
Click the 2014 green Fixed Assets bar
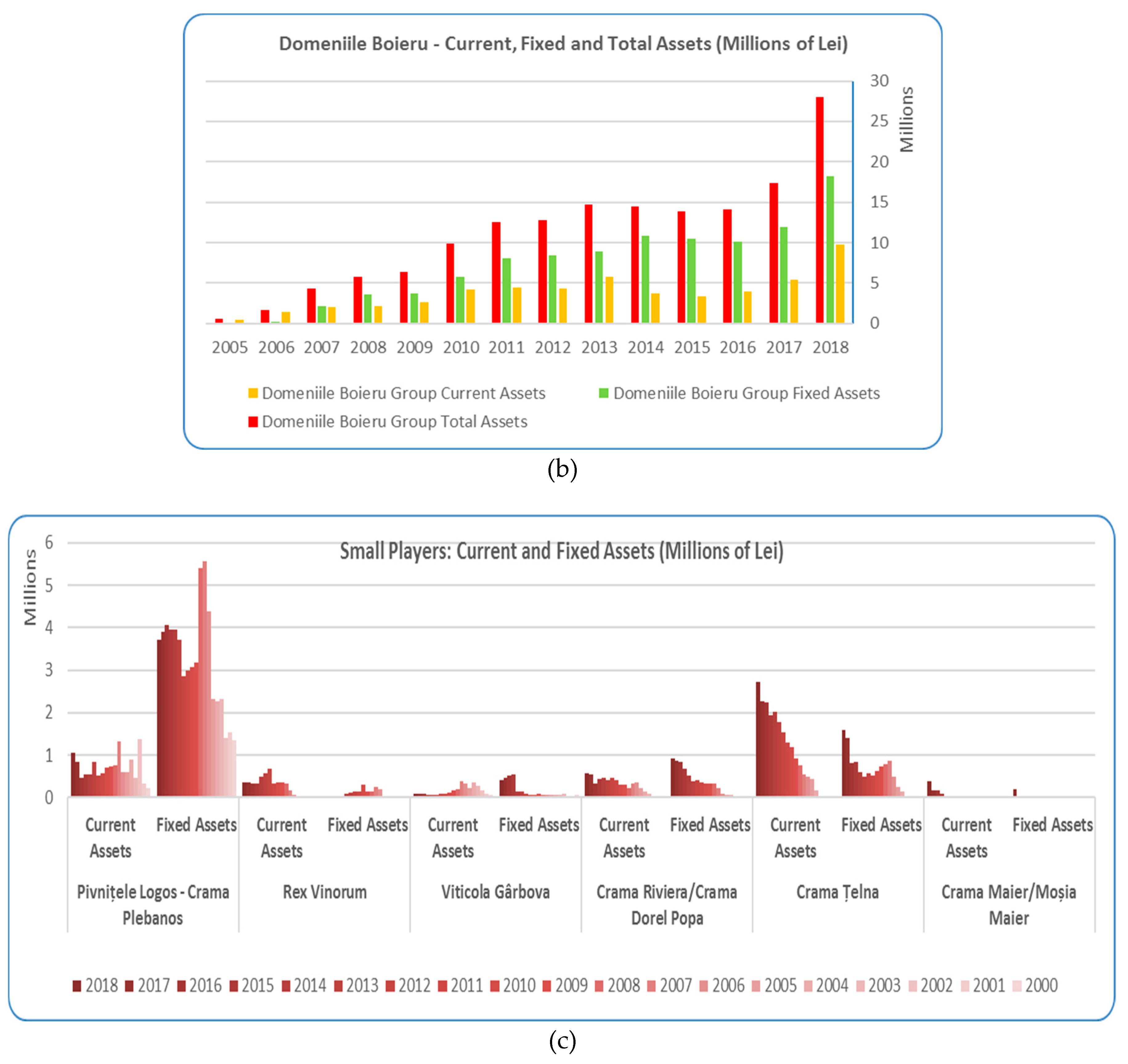tap(645, 279)
